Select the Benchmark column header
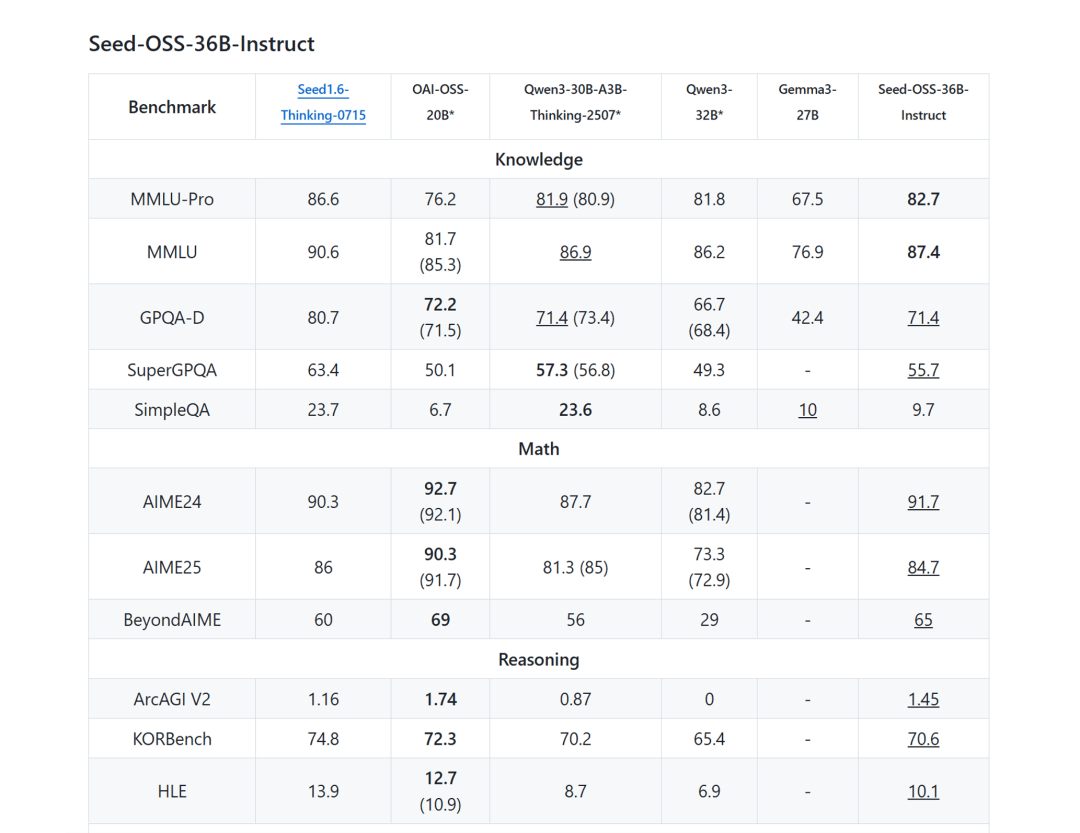The height and width of the screenshot is (833, 1080). pos(172,107)
